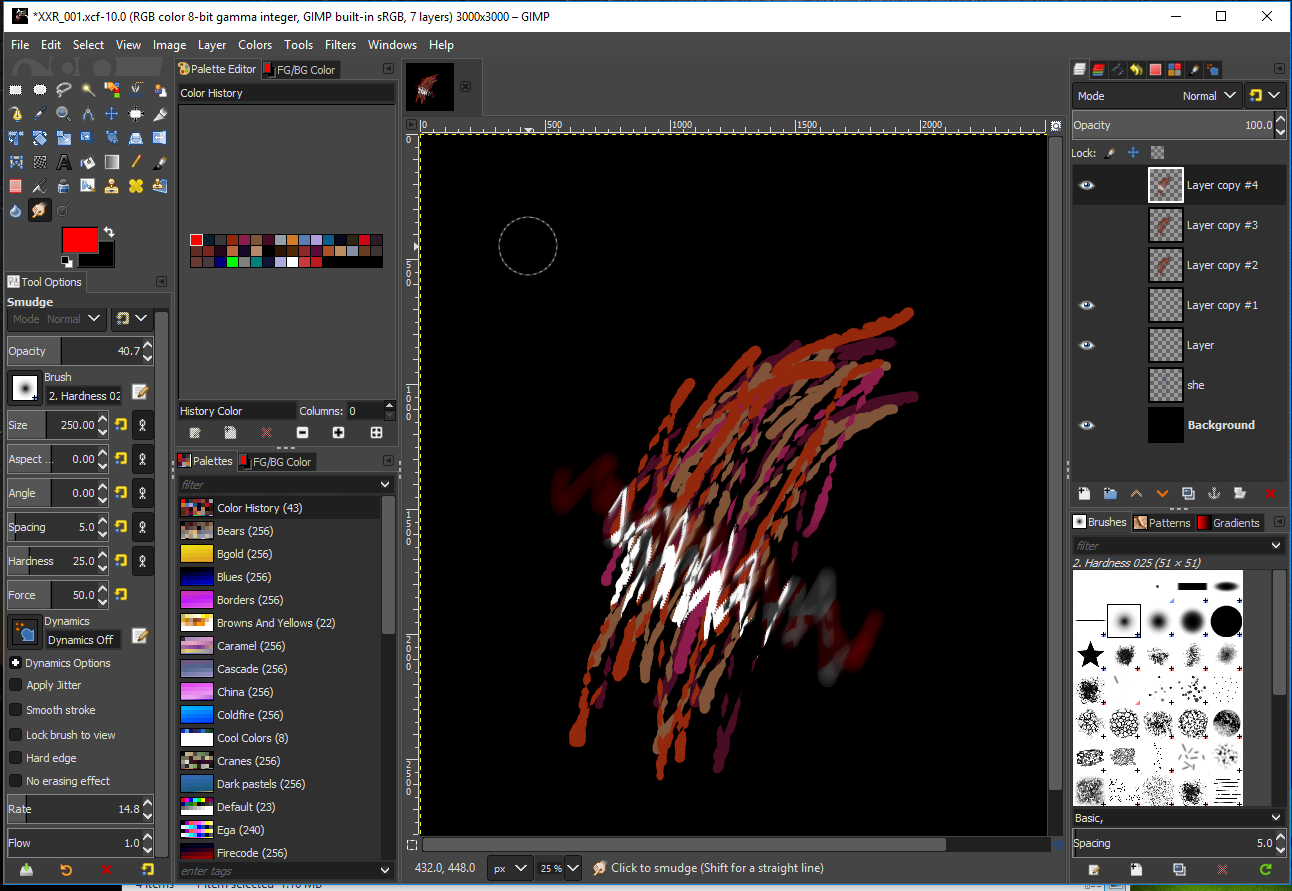Swap foreground and background colors
This screenshot has width=1292, height=891.
click(109, 232)
